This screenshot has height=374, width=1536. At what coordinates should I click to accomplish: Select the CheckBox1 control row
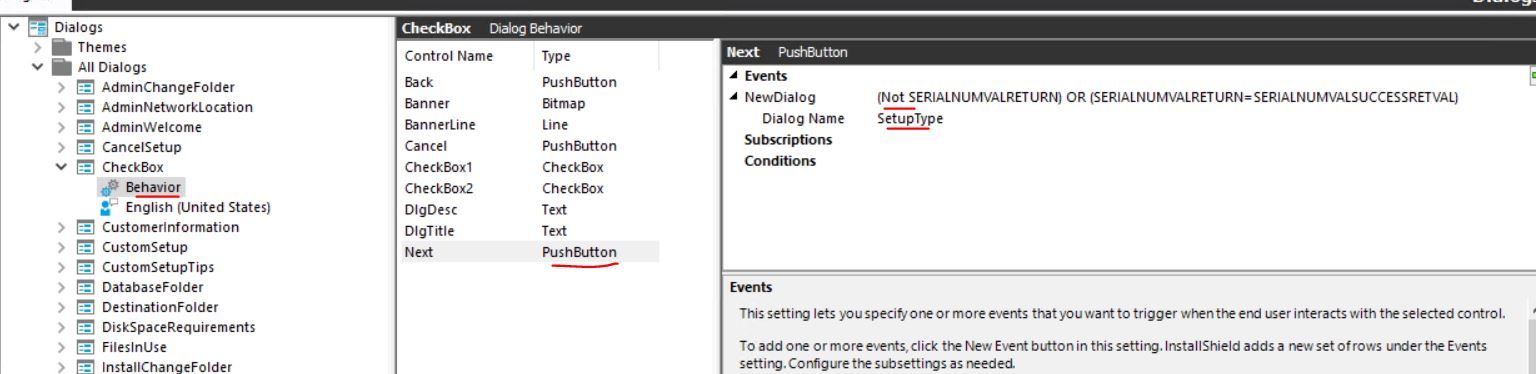coord(529,167)
